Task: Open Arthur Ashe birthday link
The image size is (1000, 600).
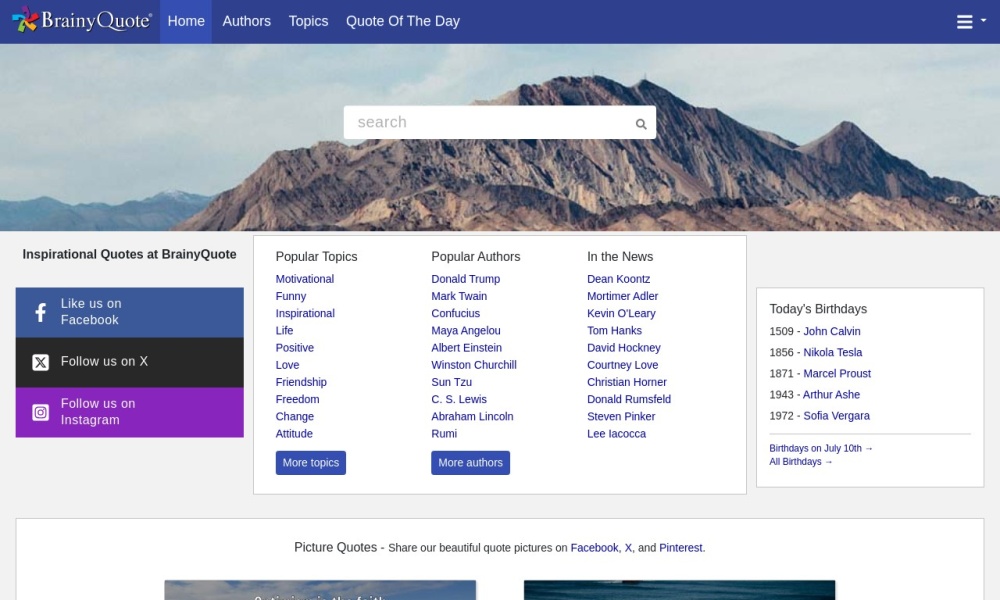Action: pyautogui.click(x=831, y=394)
